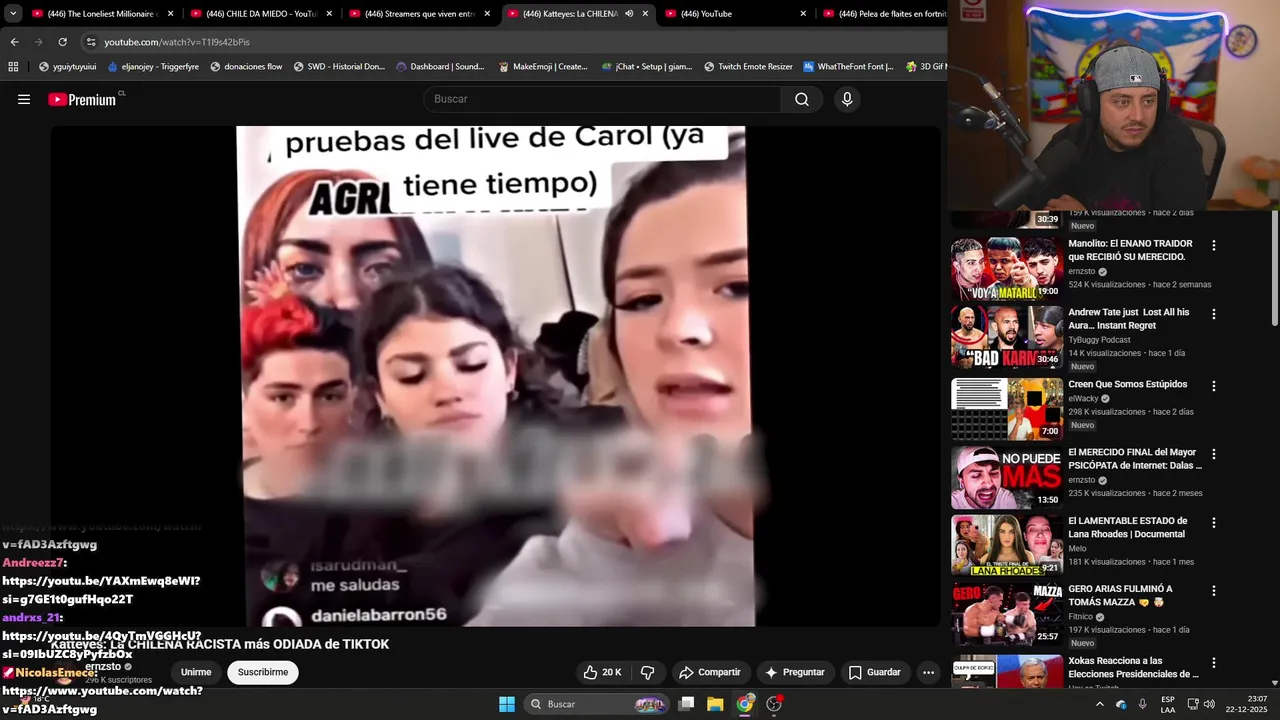The height and width of the screenshot is (720, 1280).
Task: Open more actions three-dot button under video
Action: tap(928, 672)
